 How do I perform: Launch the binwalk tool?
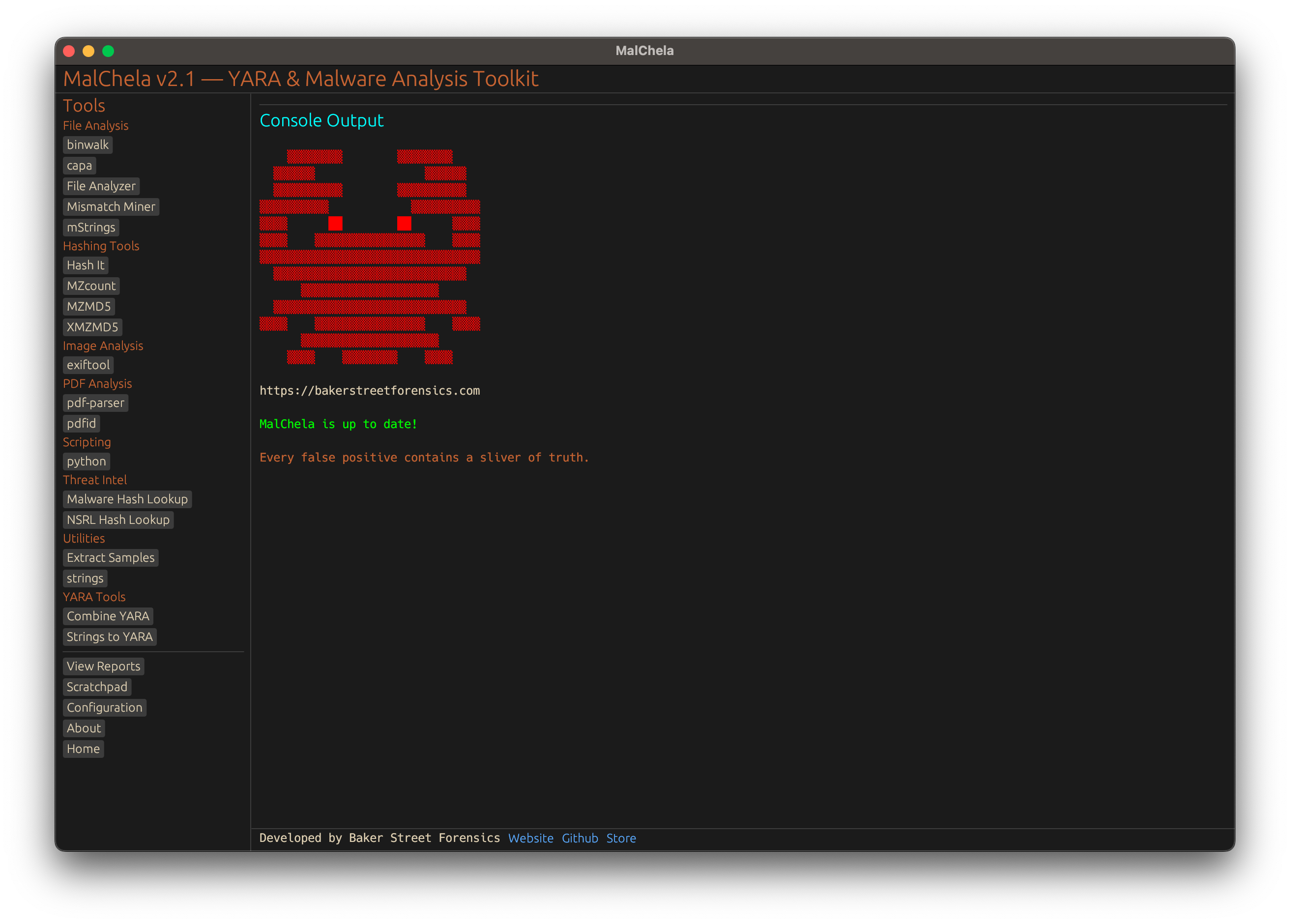point(88,145)
